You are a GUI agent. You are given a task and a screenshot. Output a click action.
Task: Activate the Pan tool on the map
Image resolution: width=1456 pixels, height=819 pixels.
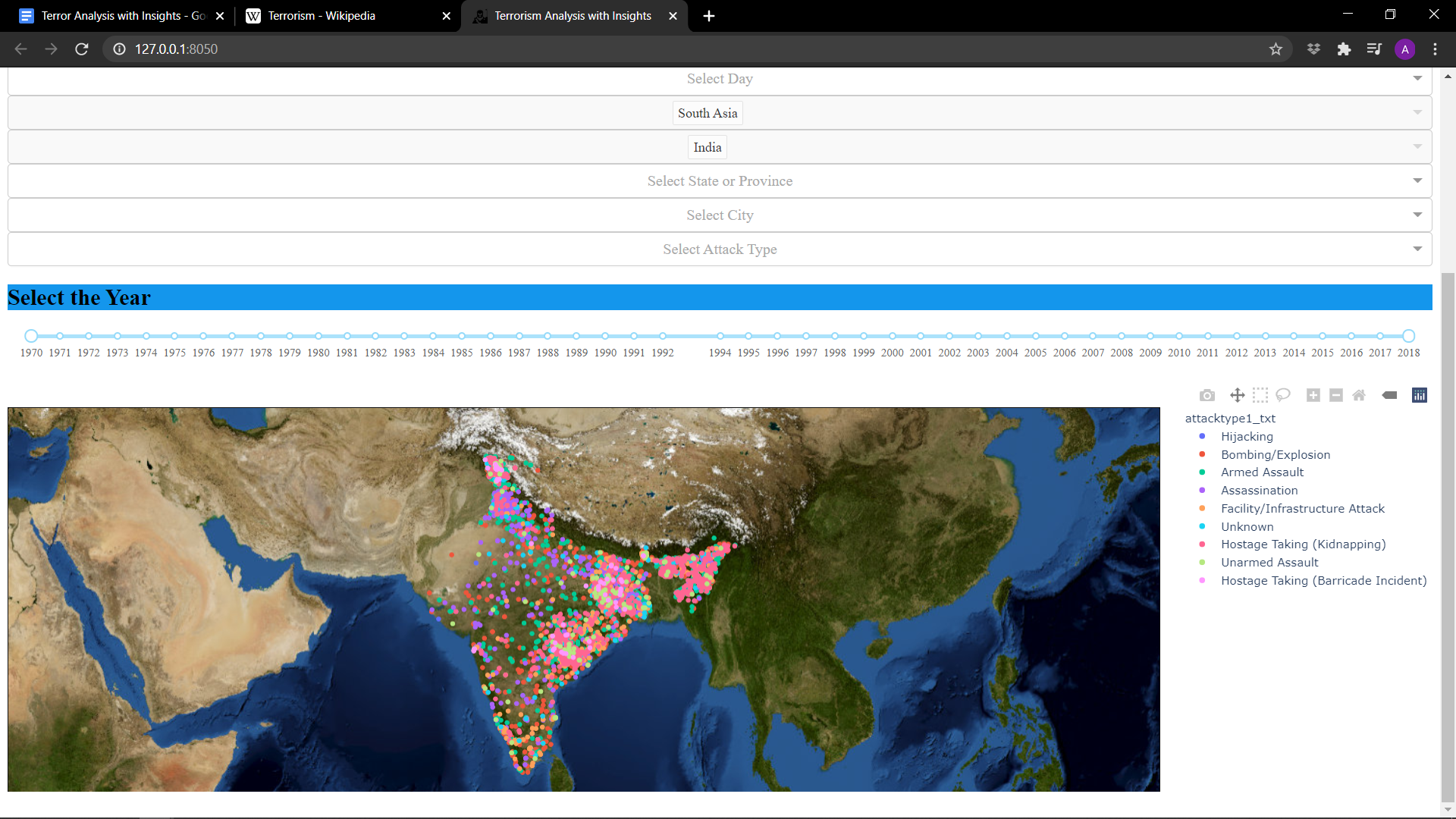tap(1237, 395)
